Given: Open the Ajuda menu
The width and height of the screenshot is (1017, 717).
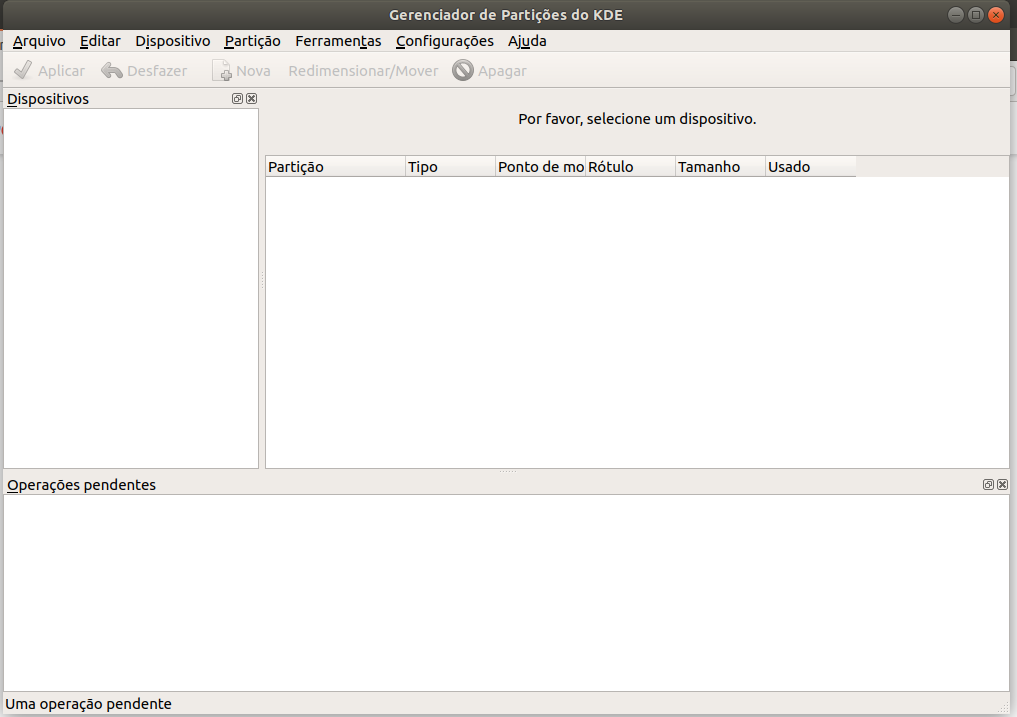Looking at the screenshot, I should pos(527,41).
